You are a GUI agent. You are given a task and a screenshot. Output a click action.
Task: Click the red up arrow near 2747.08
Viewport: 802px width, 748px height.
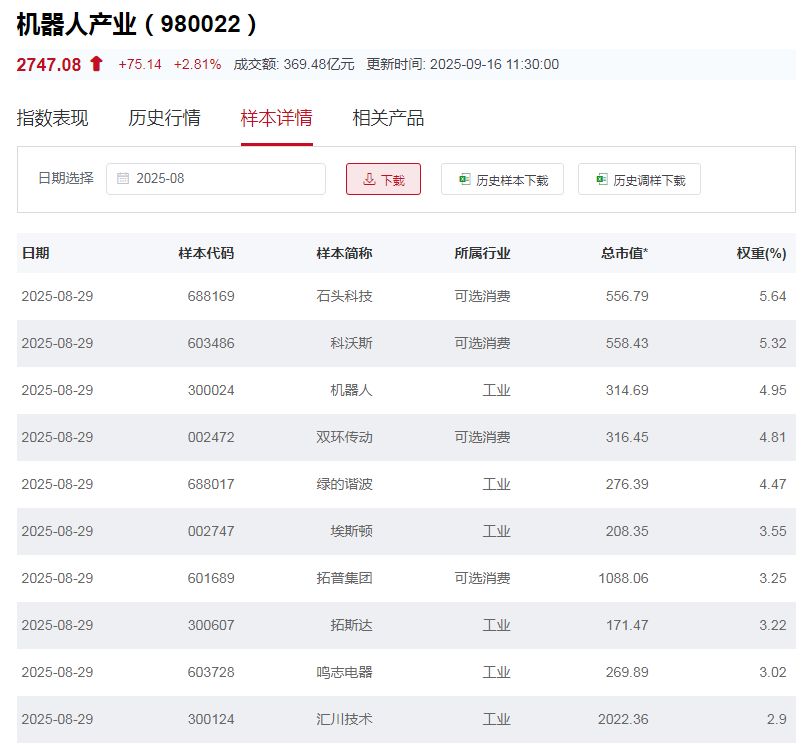tap(96, 64)
